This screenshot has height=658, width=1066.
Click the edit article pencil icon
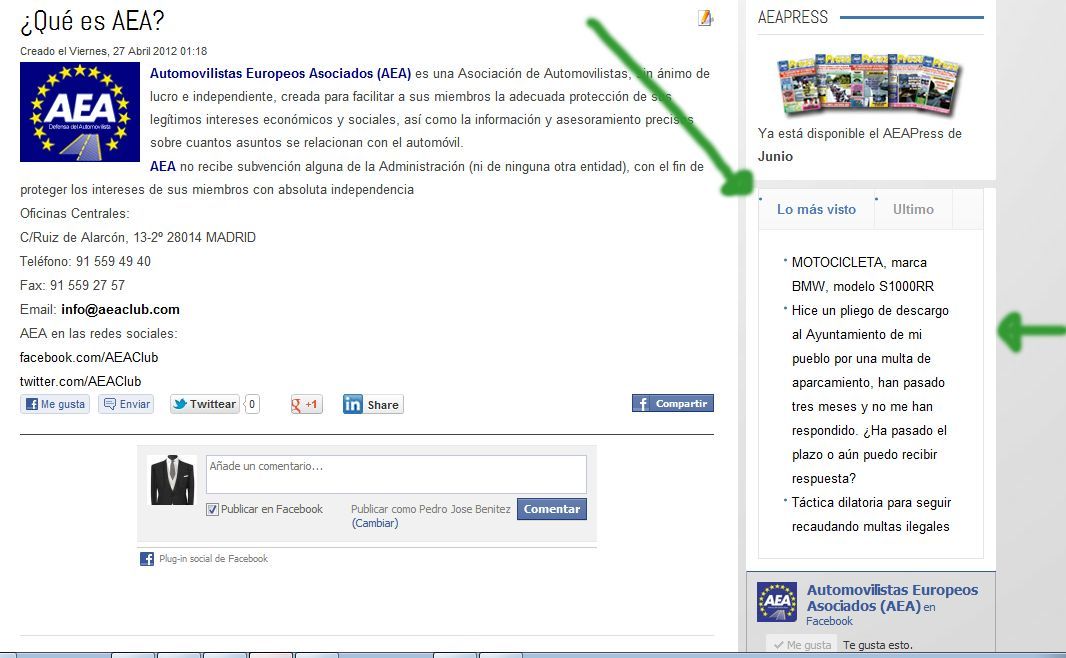tap(705, 18)
